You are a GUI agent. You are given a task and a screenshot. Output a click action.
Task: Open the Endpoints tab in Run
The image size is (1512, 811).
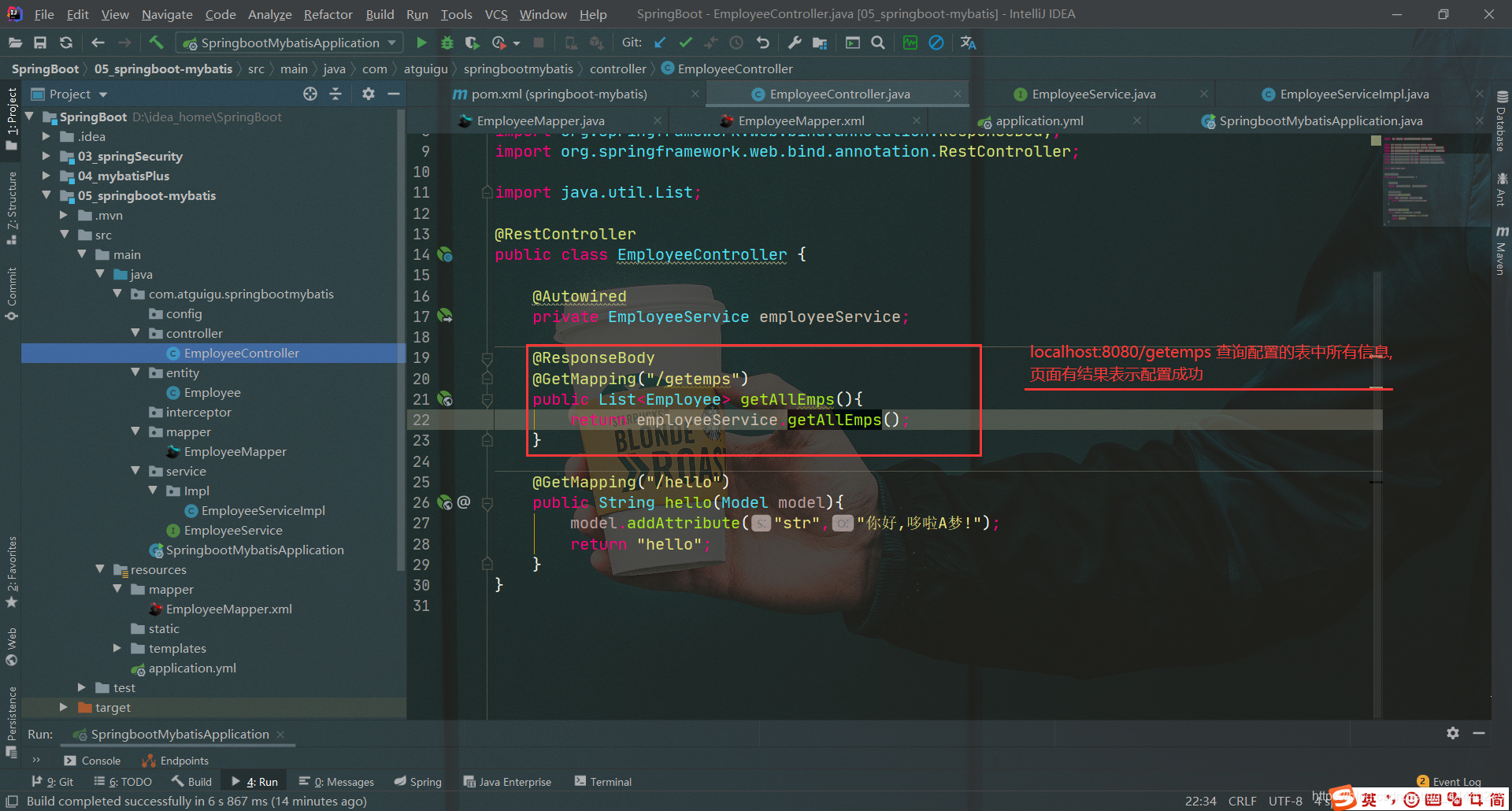click(x=176, y=761)
